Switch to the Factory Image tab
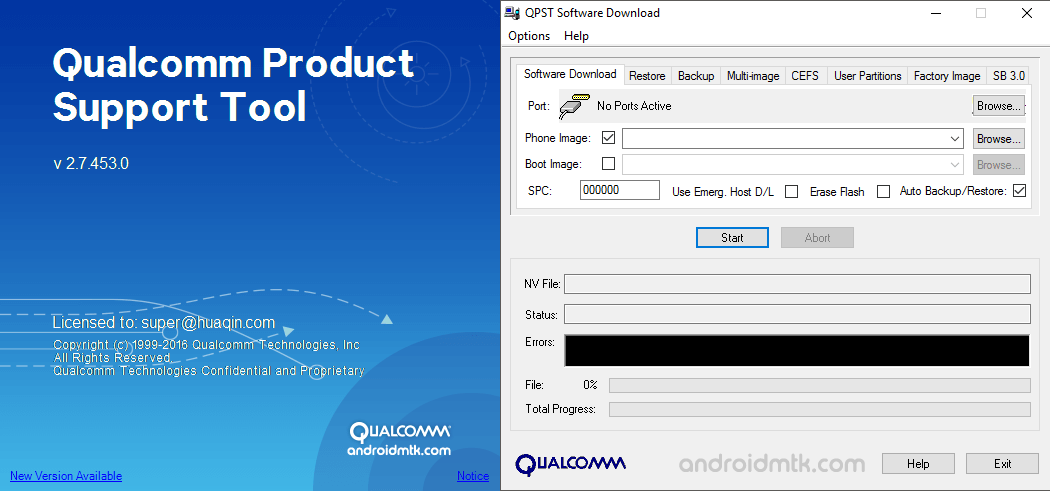This screenshot has width=1050, height=491. [946, 76]
